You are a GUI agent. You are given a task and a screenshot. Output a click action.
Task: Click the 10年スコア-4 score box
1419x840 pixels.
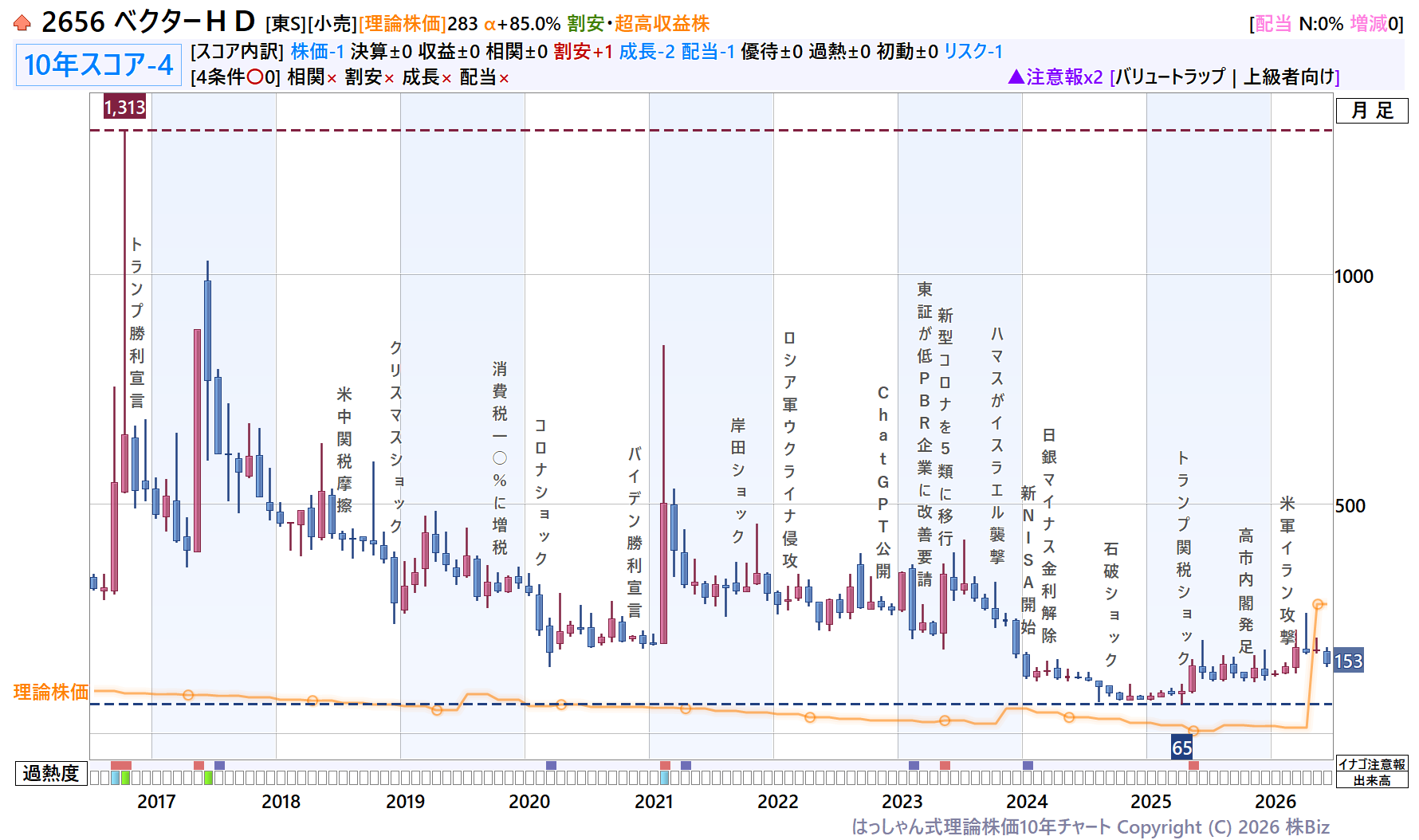click(x=99, y=65)
